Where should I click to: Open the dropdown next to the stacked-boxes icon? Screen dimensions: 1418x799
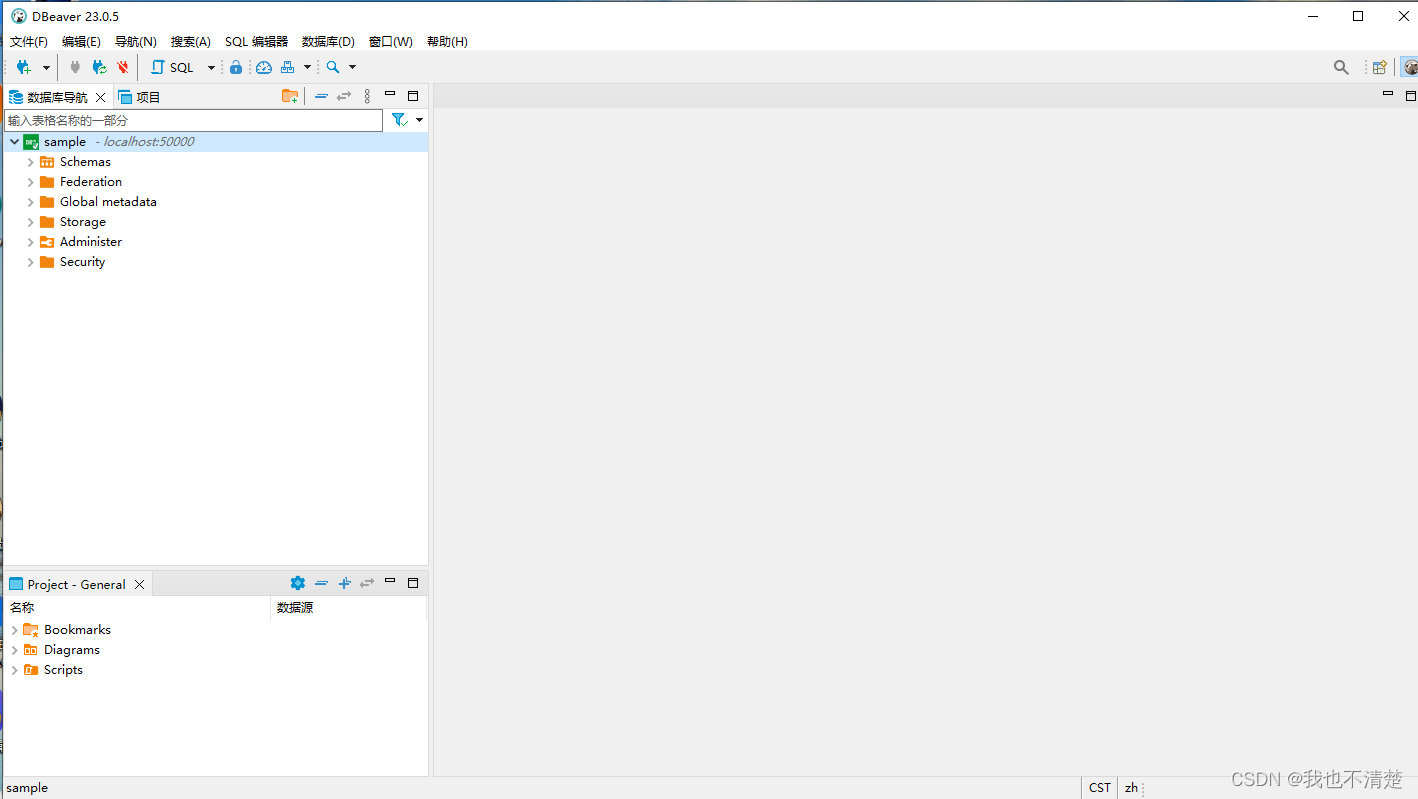click(x=307, y=68)
